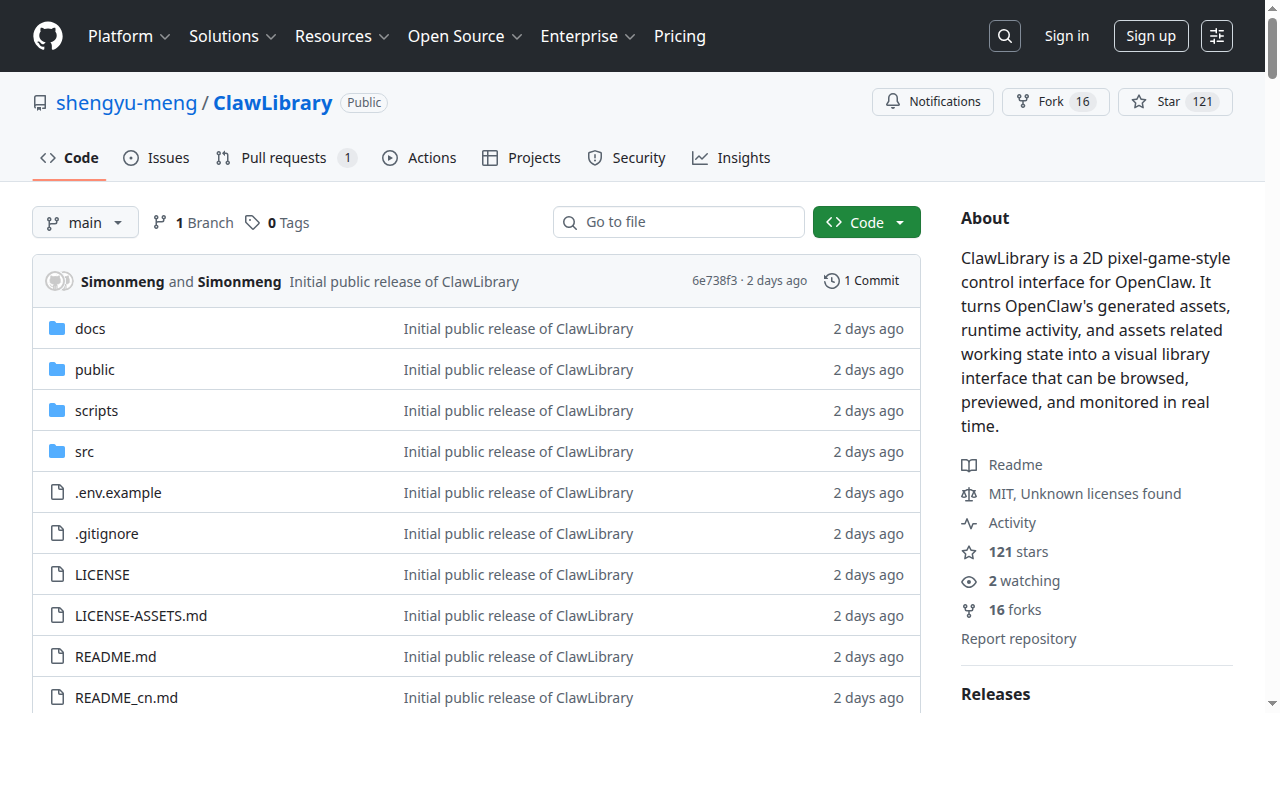Open the shengyu-meng owner profile link
The height and width of the screenshot is (800, 1280).
pos(127,103)
